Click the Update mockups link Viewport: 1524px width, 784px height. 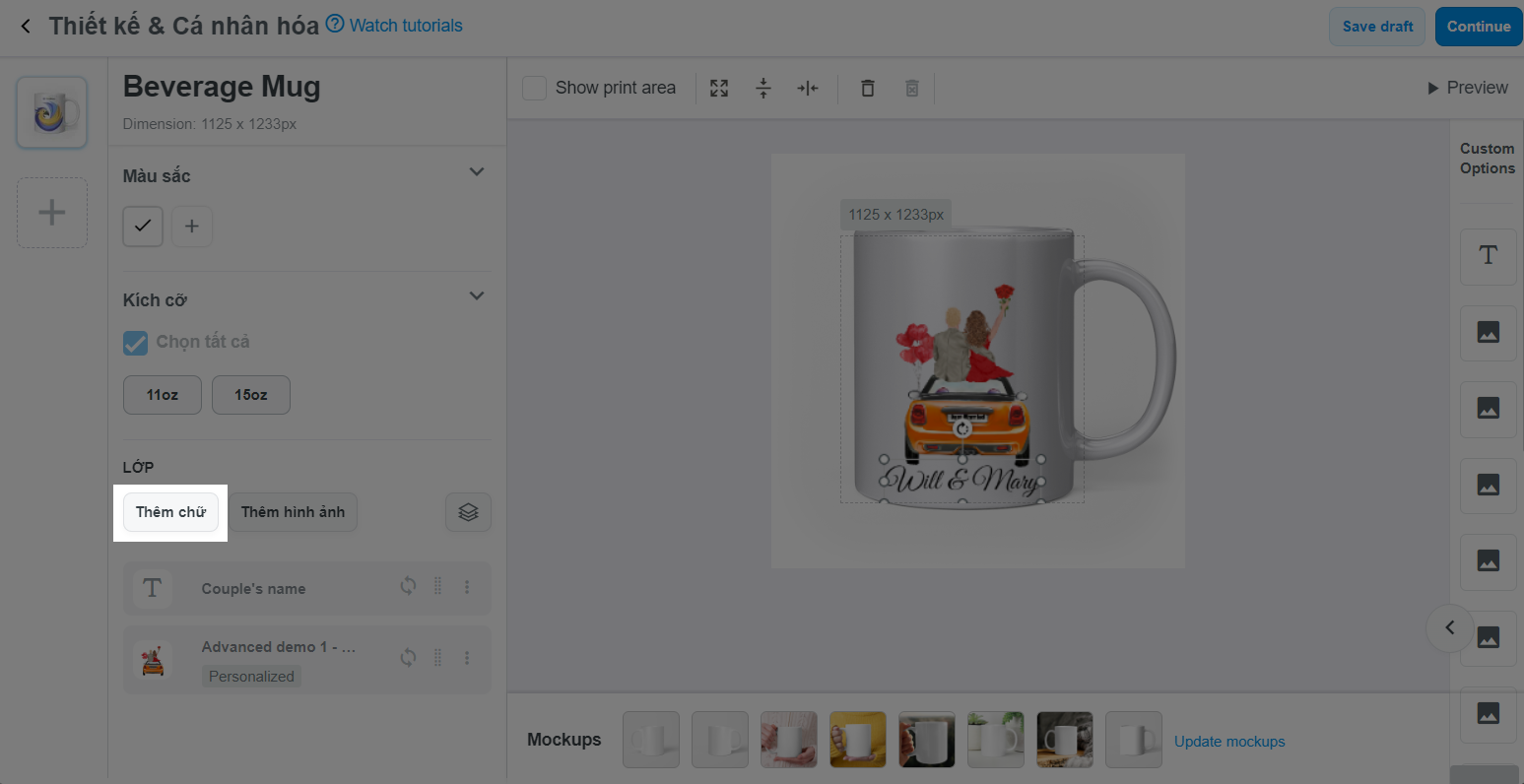[x=1229, y=741]
